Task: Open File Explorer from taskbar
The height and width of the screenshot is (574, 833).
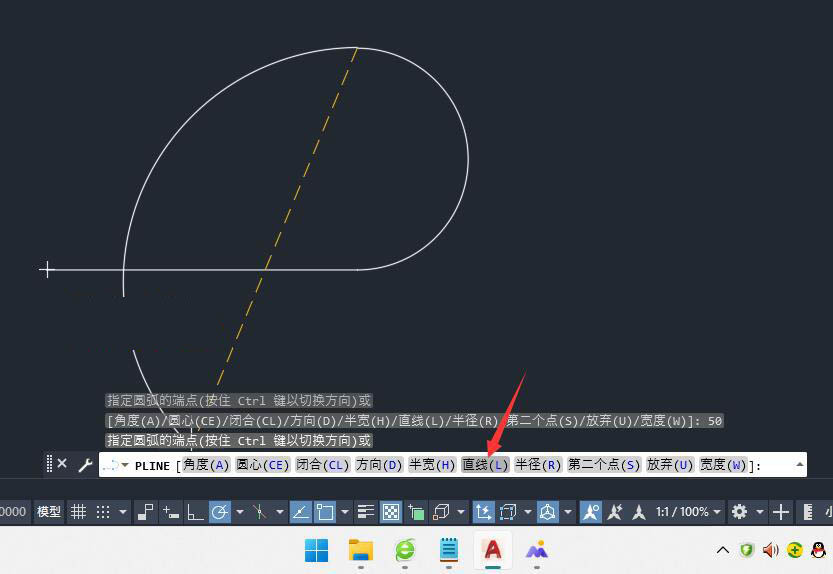Action: pyautogui.click(x=361, y=550)
